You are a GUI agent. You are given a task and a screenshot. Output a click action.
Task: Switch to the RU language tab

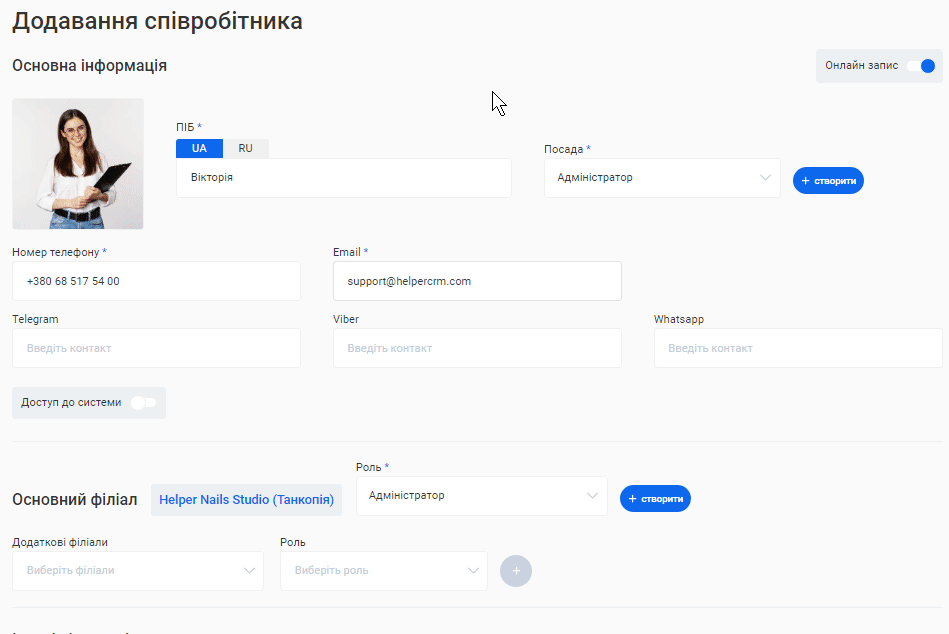245,148
